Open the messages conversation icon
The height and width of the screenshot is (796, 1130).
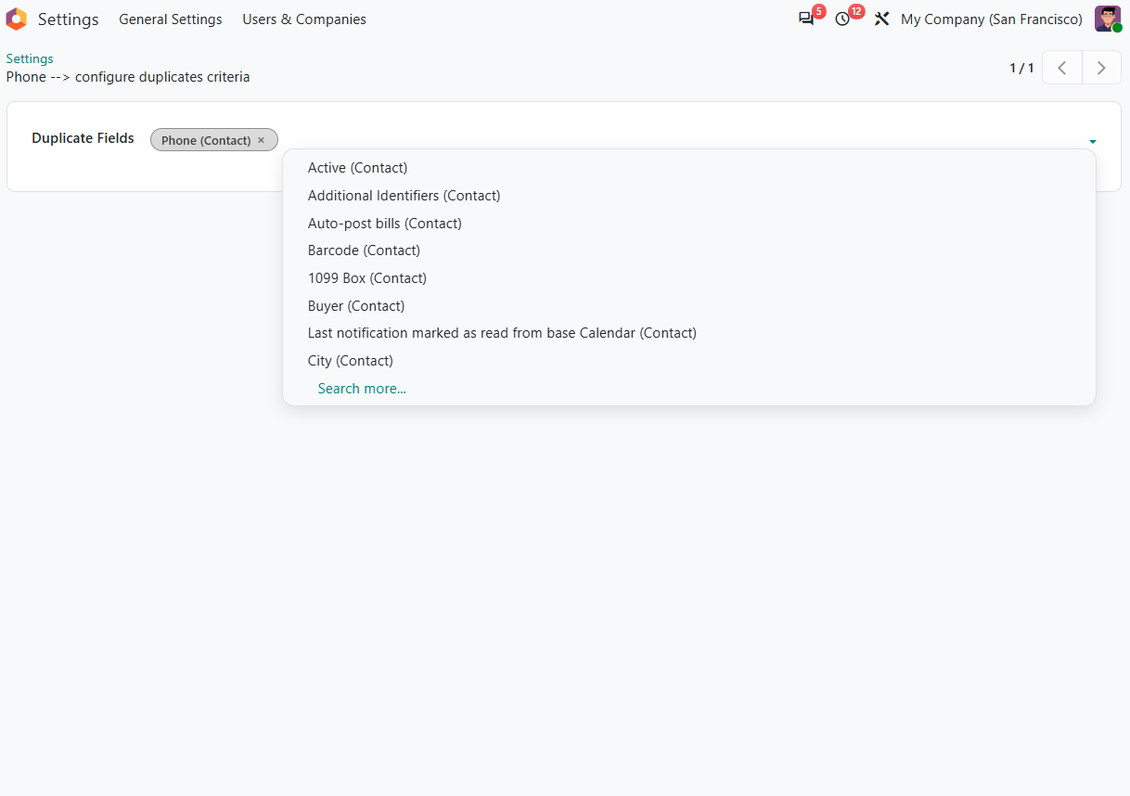806,19
